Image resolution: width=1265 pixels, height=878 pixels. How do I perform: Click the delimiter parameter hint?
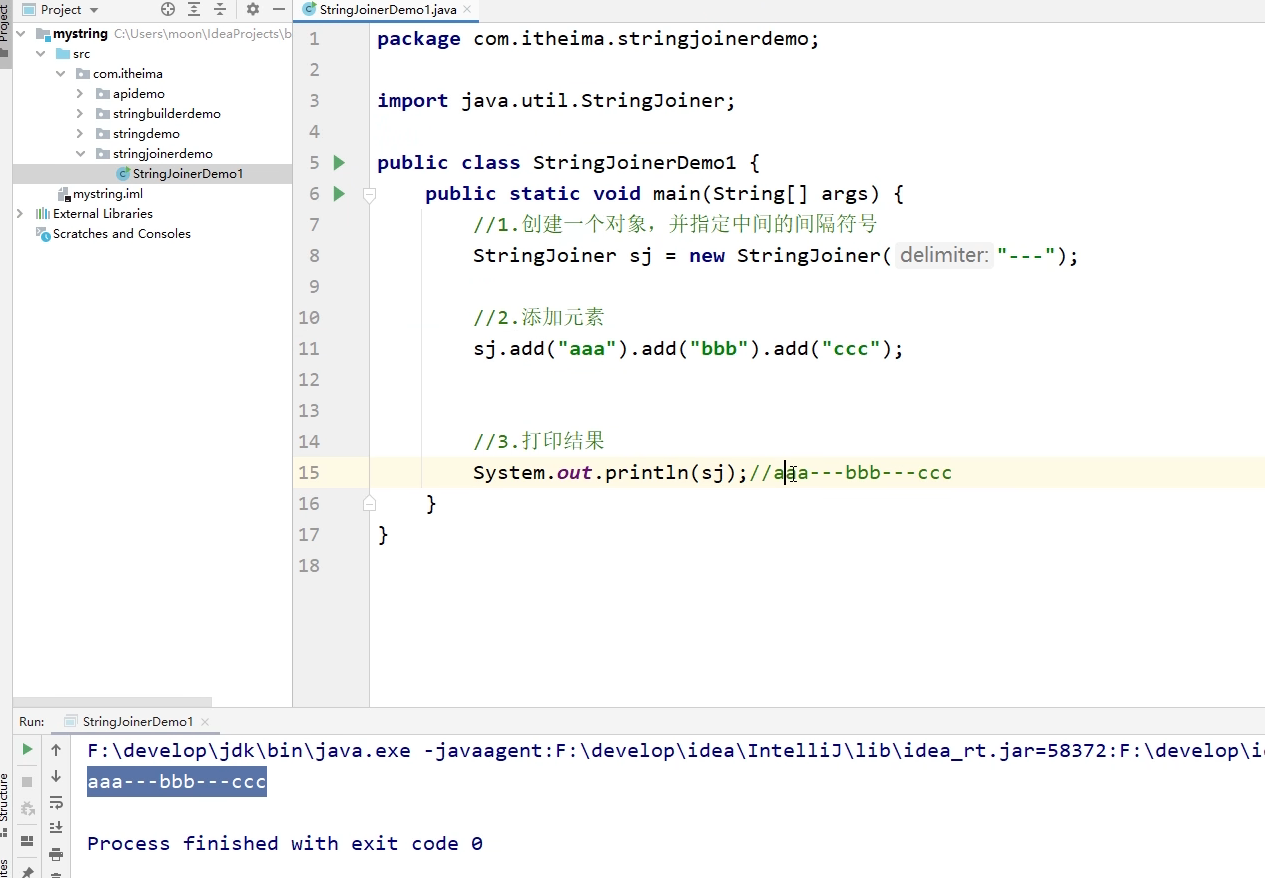(944, 255)
